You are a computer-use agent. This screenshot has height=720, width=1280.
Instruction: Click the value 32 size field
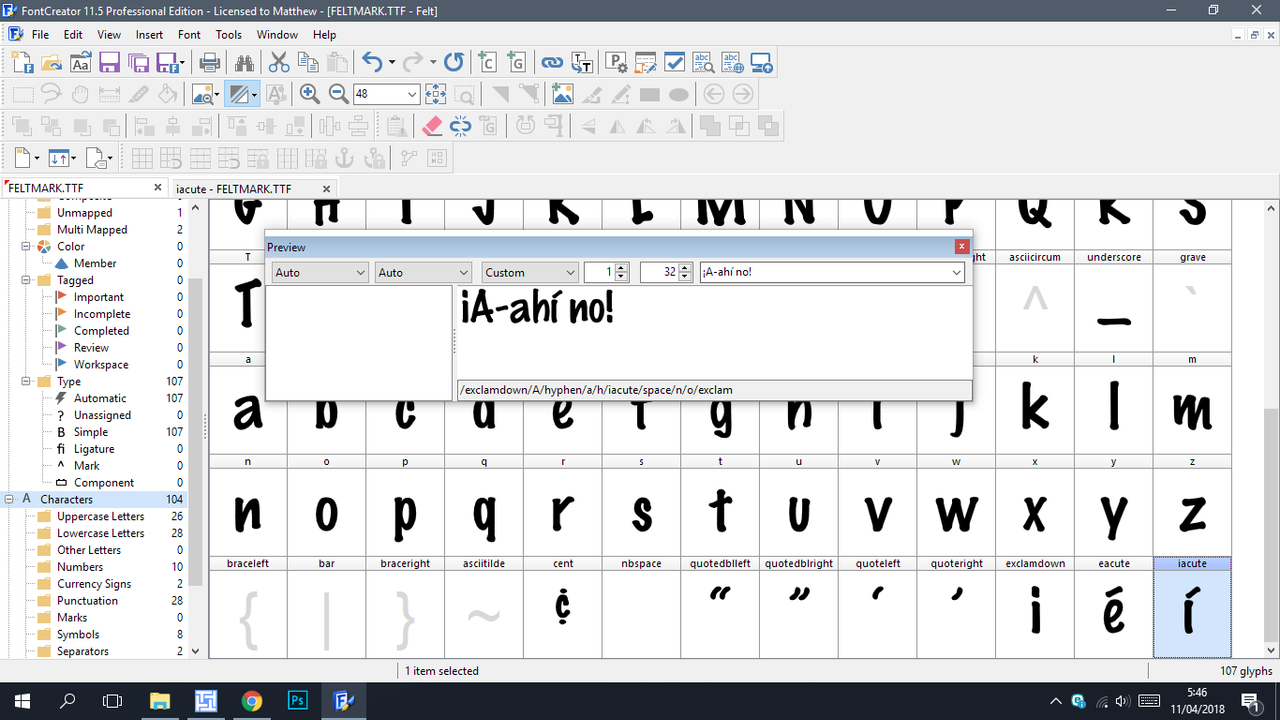click(x=659, y=272)
